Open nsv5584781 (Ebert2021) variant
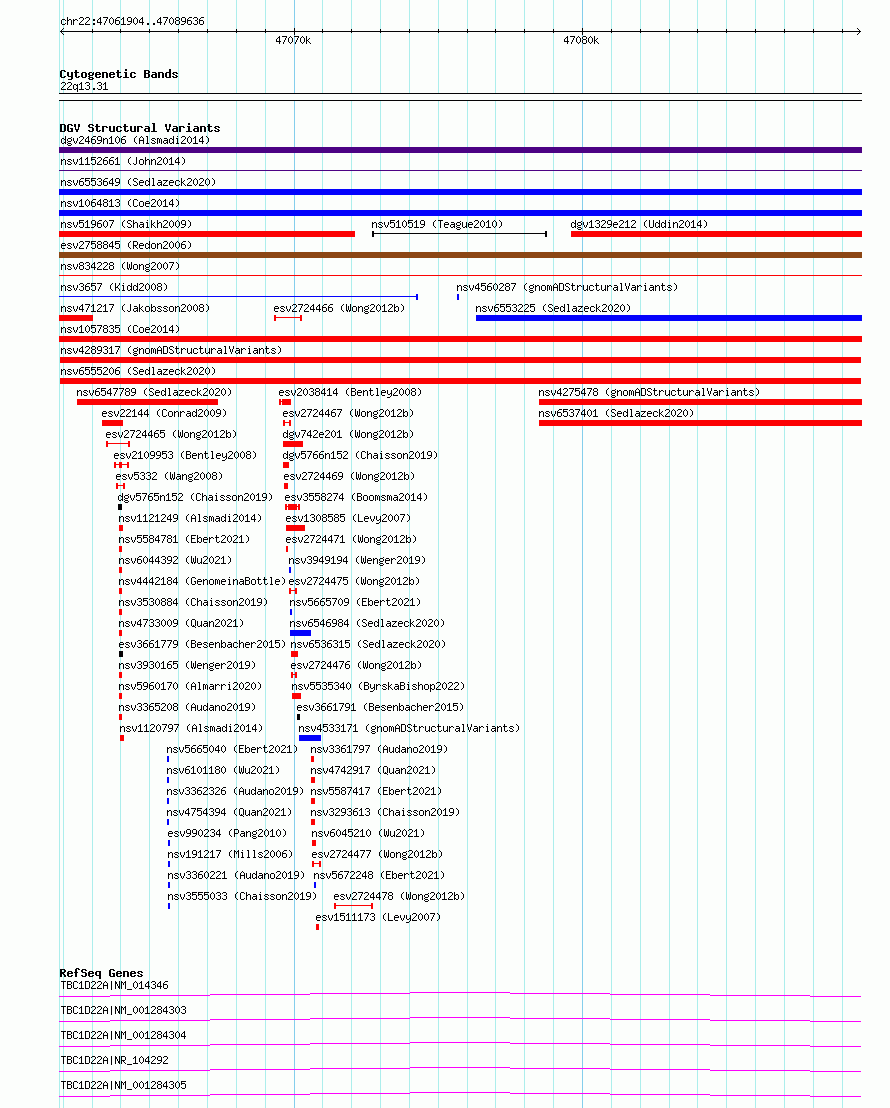The height and width of the screenshot is (1108, 890). (x=185, y=539)
